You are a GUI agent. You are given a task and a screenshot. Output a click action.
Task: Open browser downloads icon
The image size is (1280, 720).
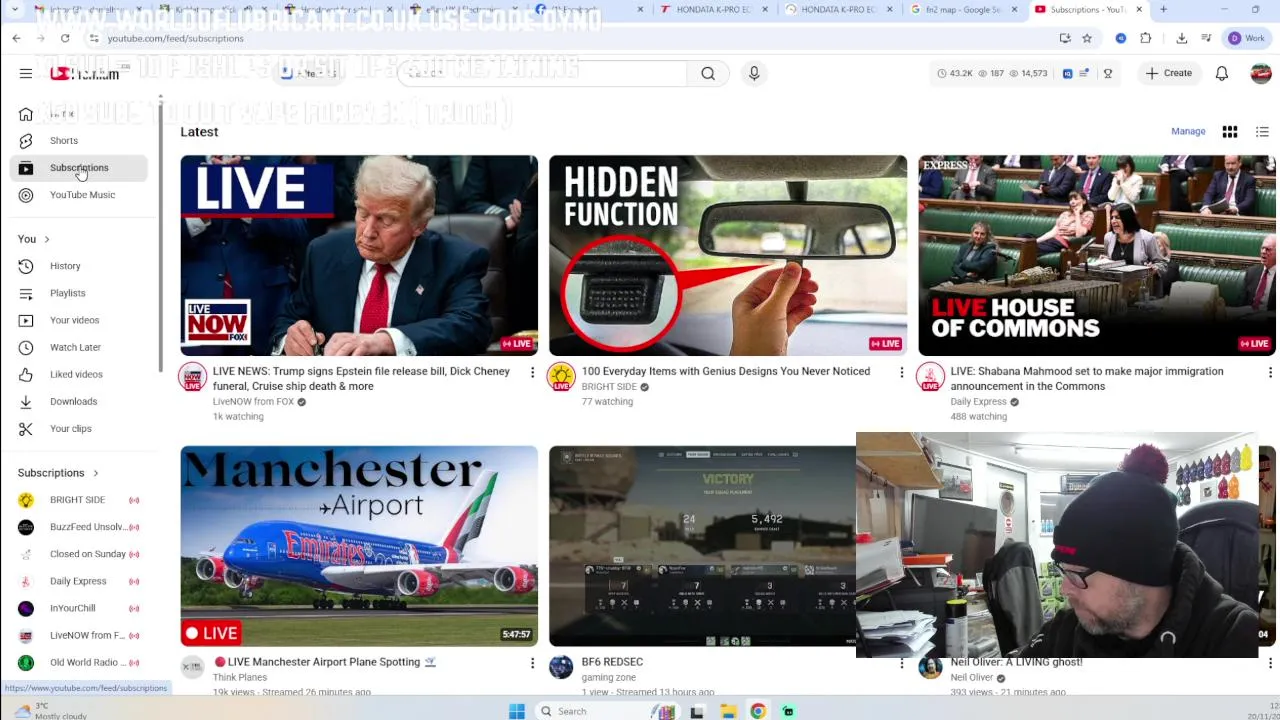pyautogui.click(x=1182, y=38)
